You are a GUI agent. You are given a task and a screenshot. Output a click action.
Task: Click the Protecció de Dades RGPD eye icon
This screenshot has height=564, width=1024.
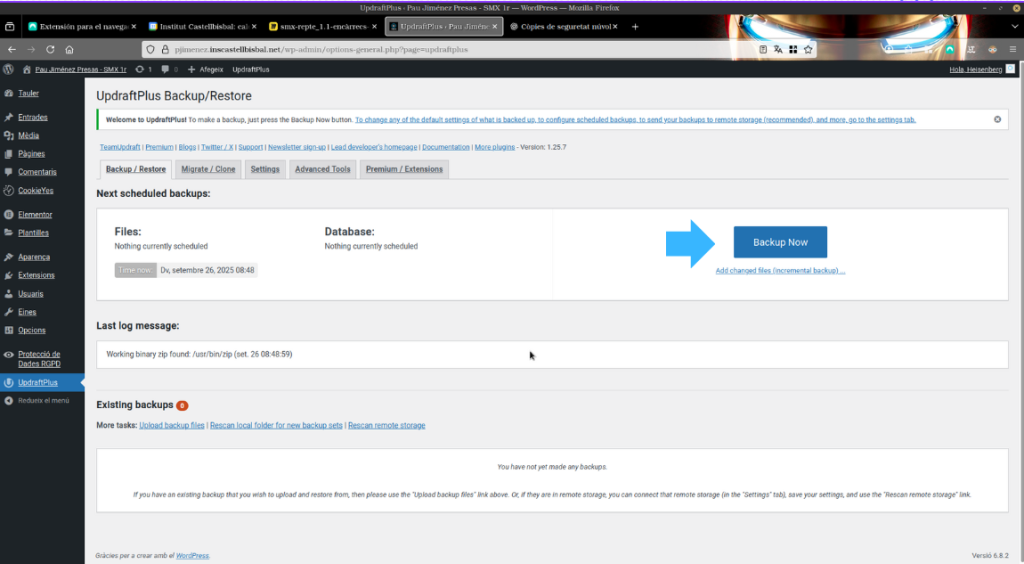(x=9, y=355)
